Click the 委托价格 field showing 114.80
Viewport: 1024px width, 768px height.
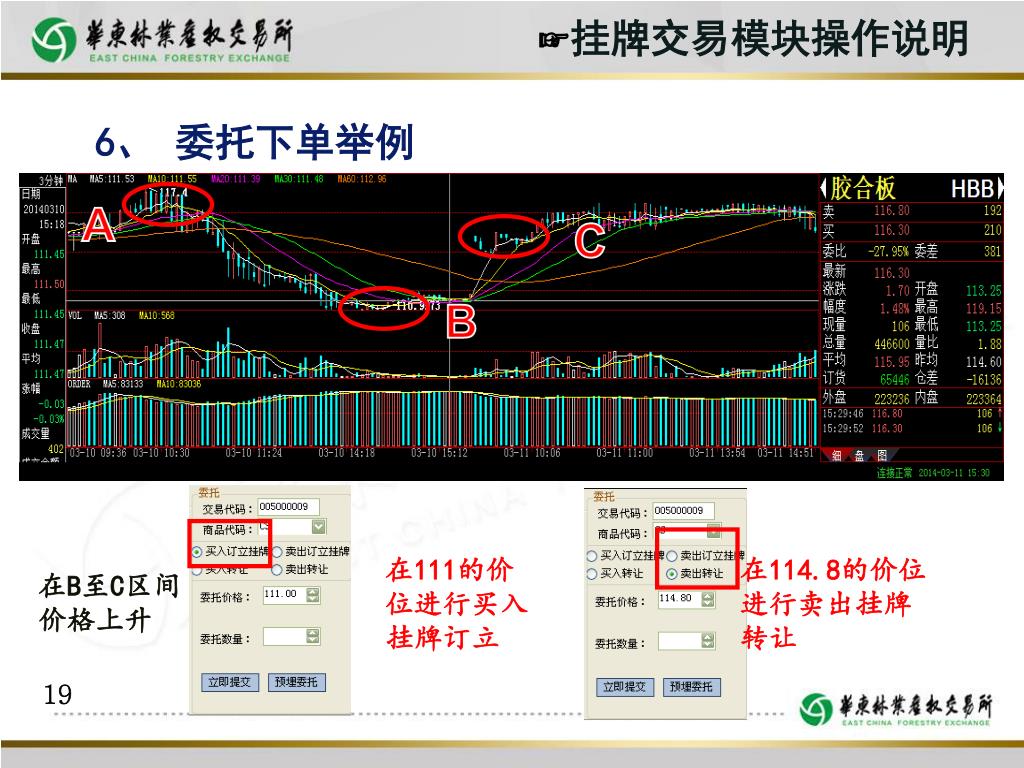pyautogui.click(x=680, y=599)
